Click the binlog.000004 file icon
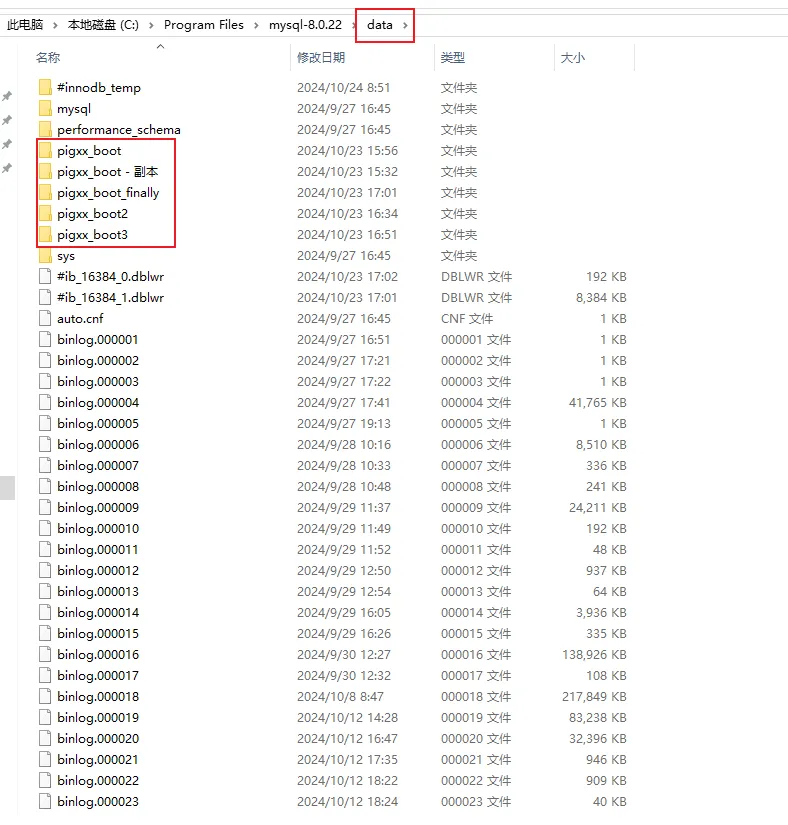This screenshot has height=825, width=788. [45, 403]
